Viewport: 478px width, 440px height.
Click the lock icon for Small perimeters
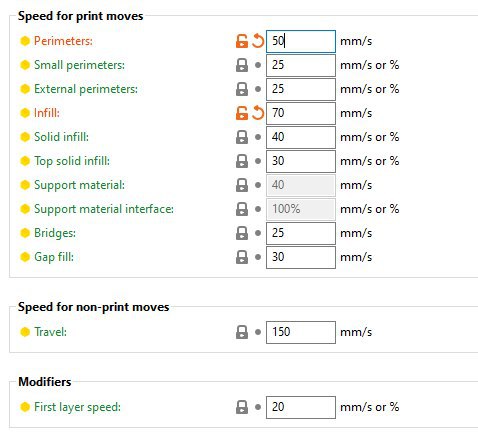coord(242,65)
